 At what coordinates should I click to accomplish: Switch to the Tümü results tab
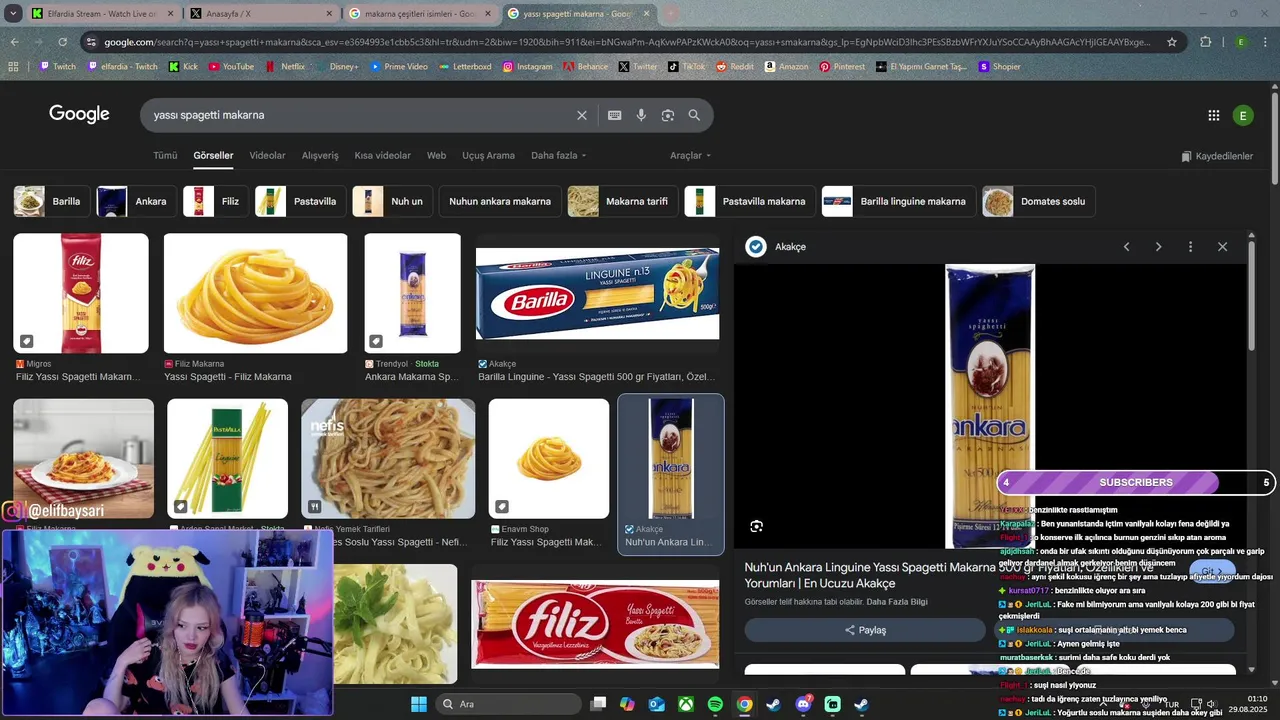(165, 156)
